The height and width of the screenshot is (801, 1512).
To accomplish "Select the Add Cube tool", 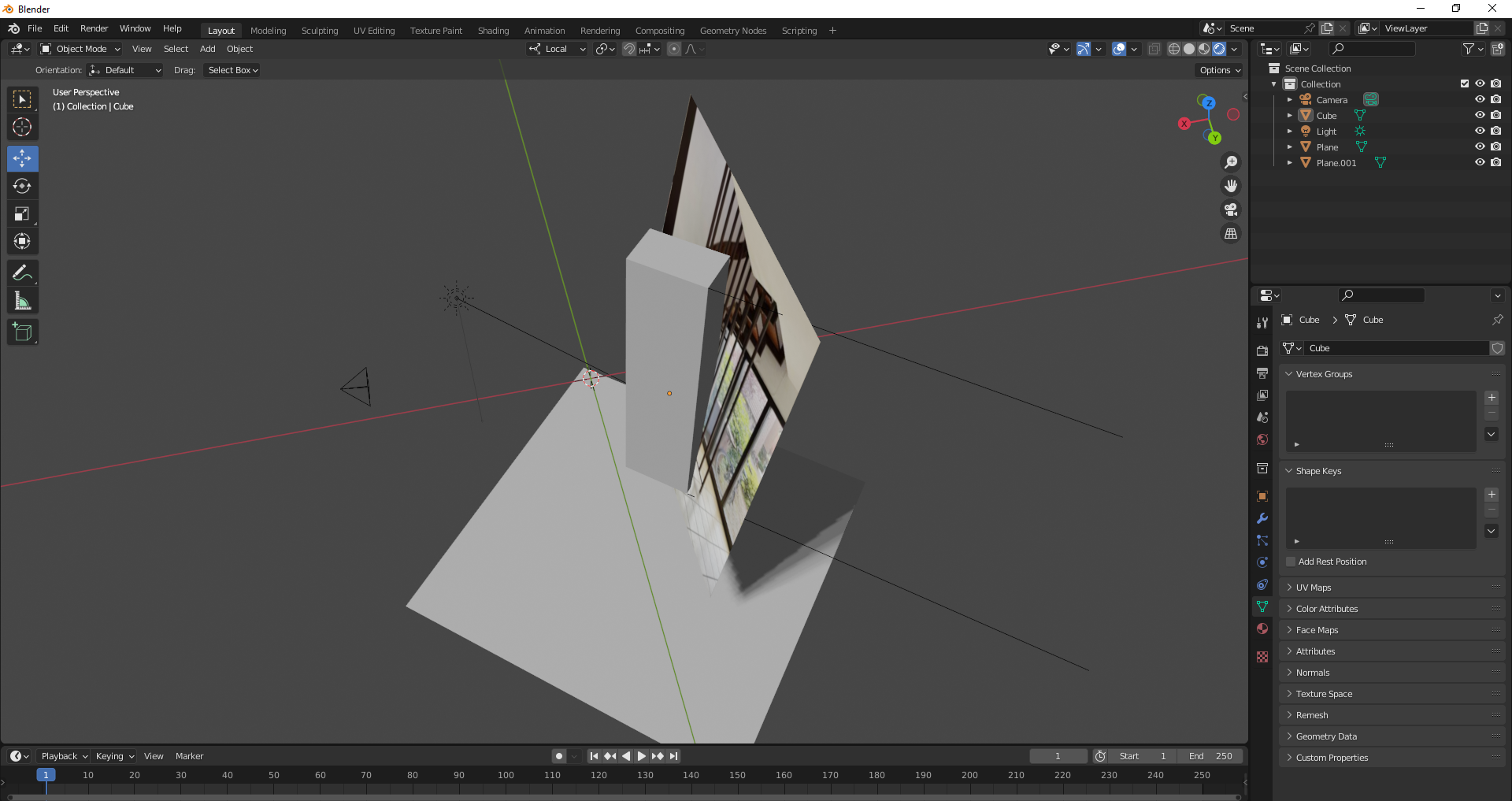I will click(22, 332).
